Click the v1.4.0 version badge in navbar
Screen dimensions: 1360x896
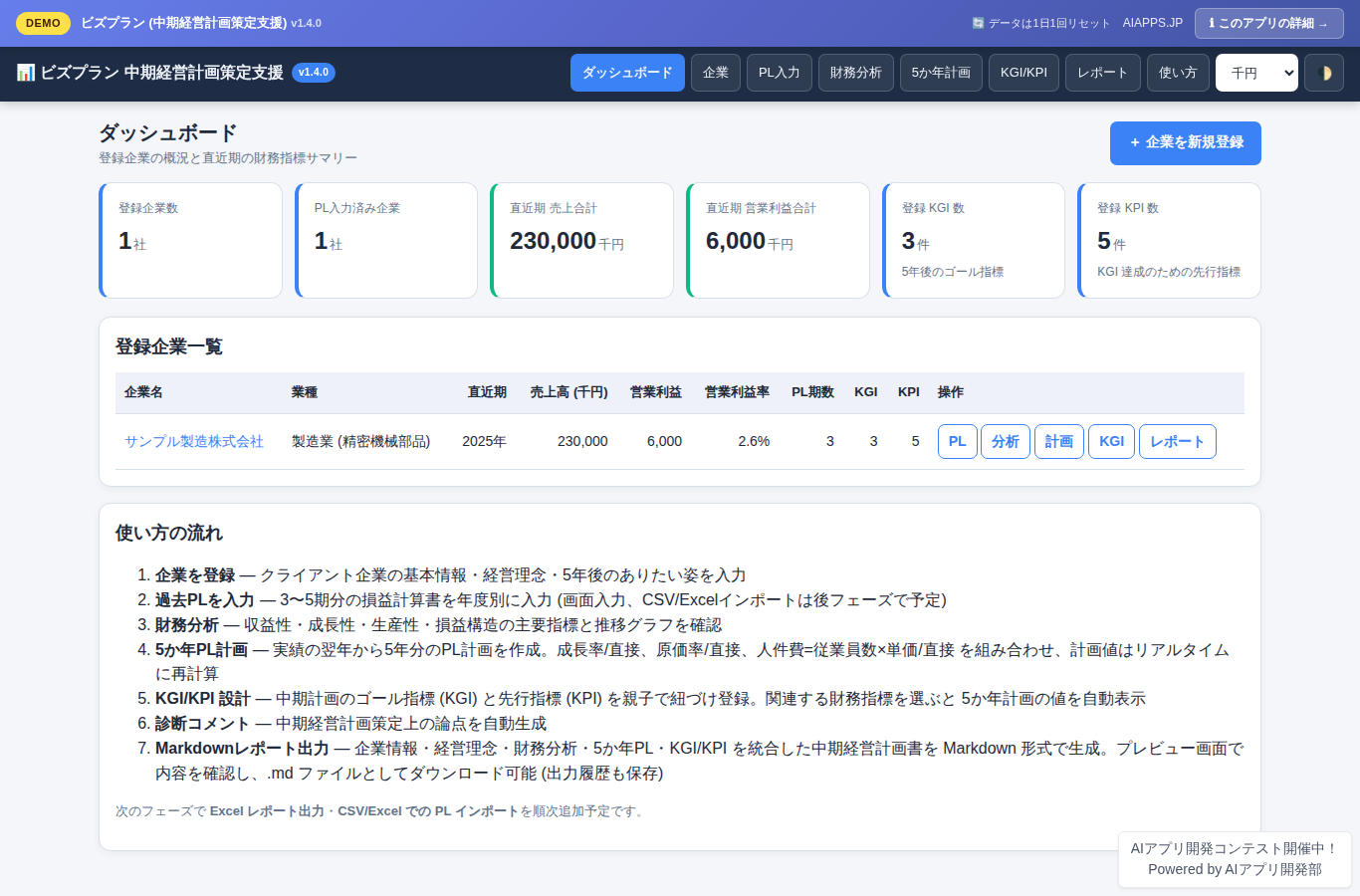(314, 73)
